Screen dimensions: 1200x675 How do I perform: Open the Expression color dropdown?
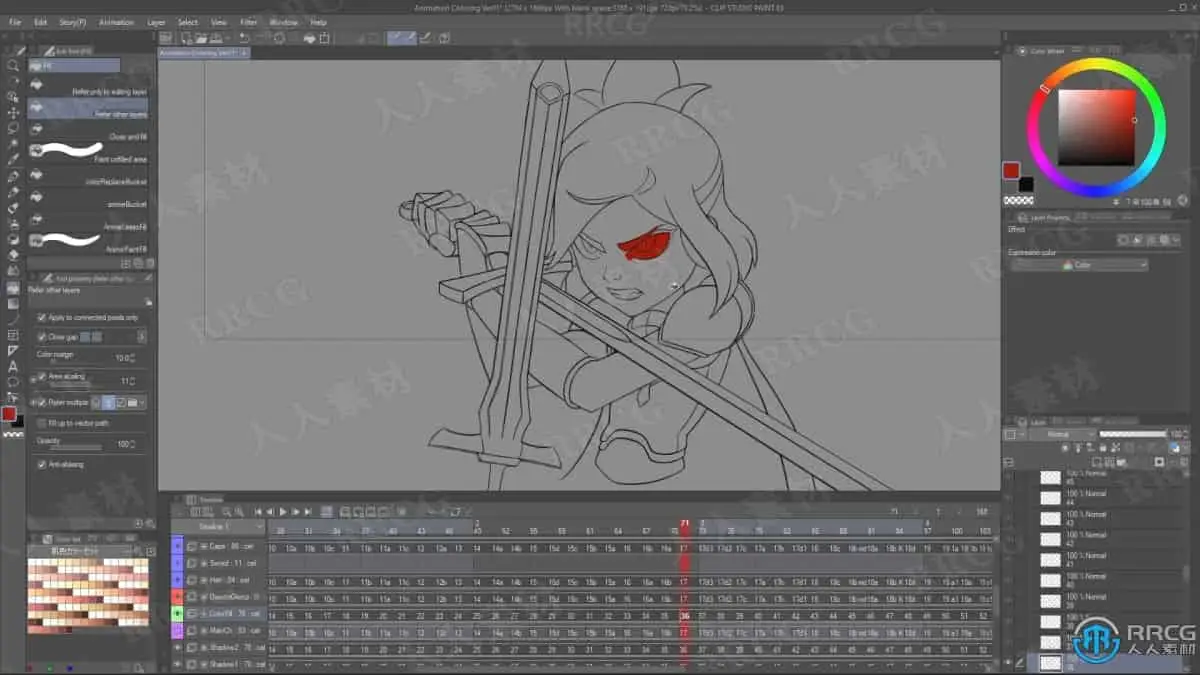tap(1079, 265)
